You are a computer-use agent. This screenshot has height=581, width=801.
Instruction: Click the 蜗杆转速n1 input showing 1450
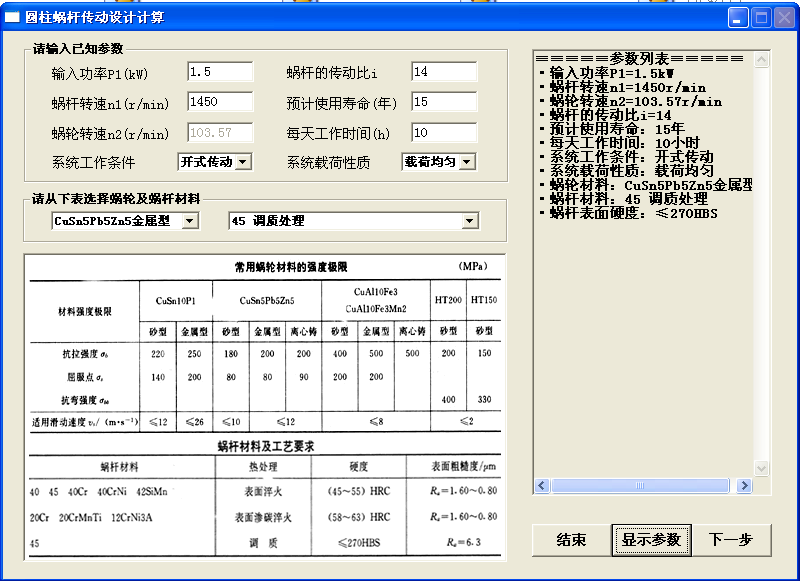220,101
